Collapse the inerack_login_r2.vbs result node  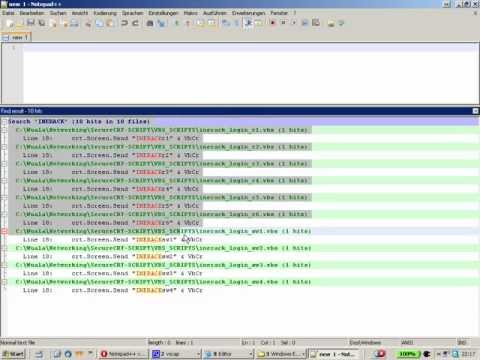pos(4,147)
